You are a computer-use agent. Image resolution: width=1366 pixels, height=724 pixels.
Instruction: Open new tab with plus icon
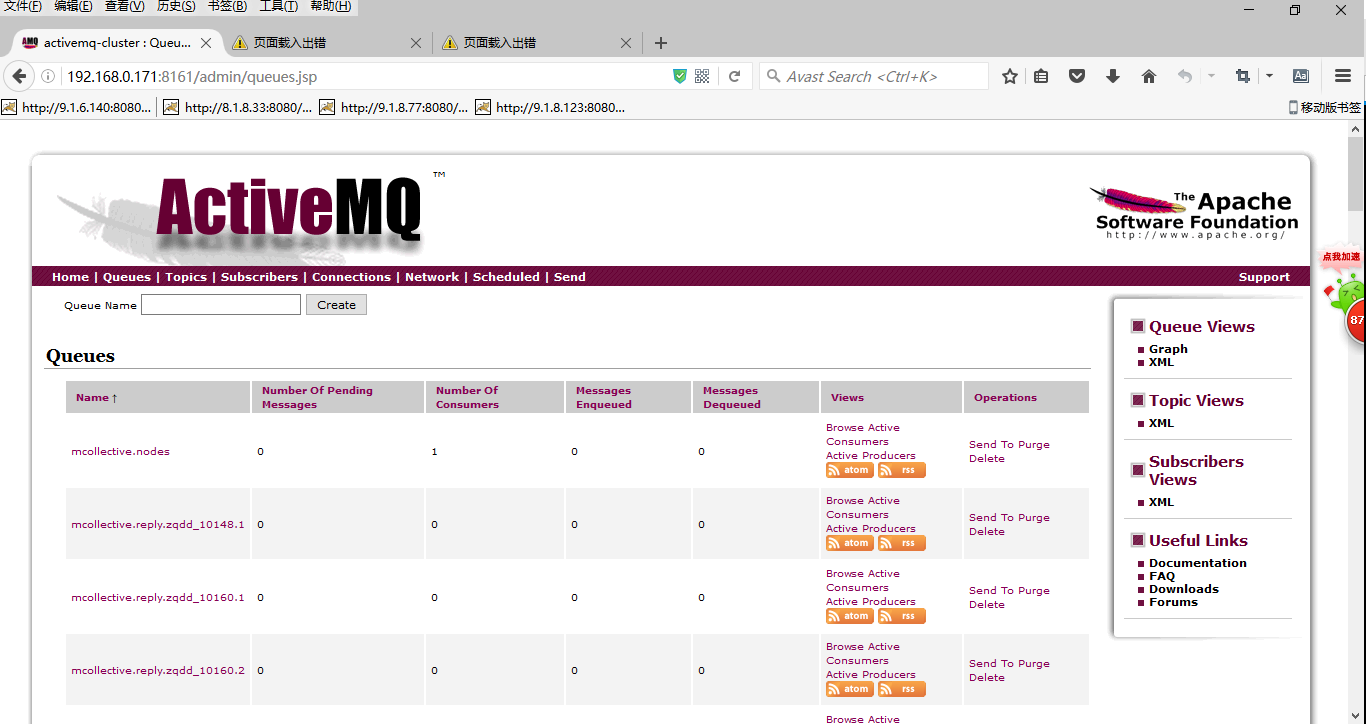click(x=660, y=43)
